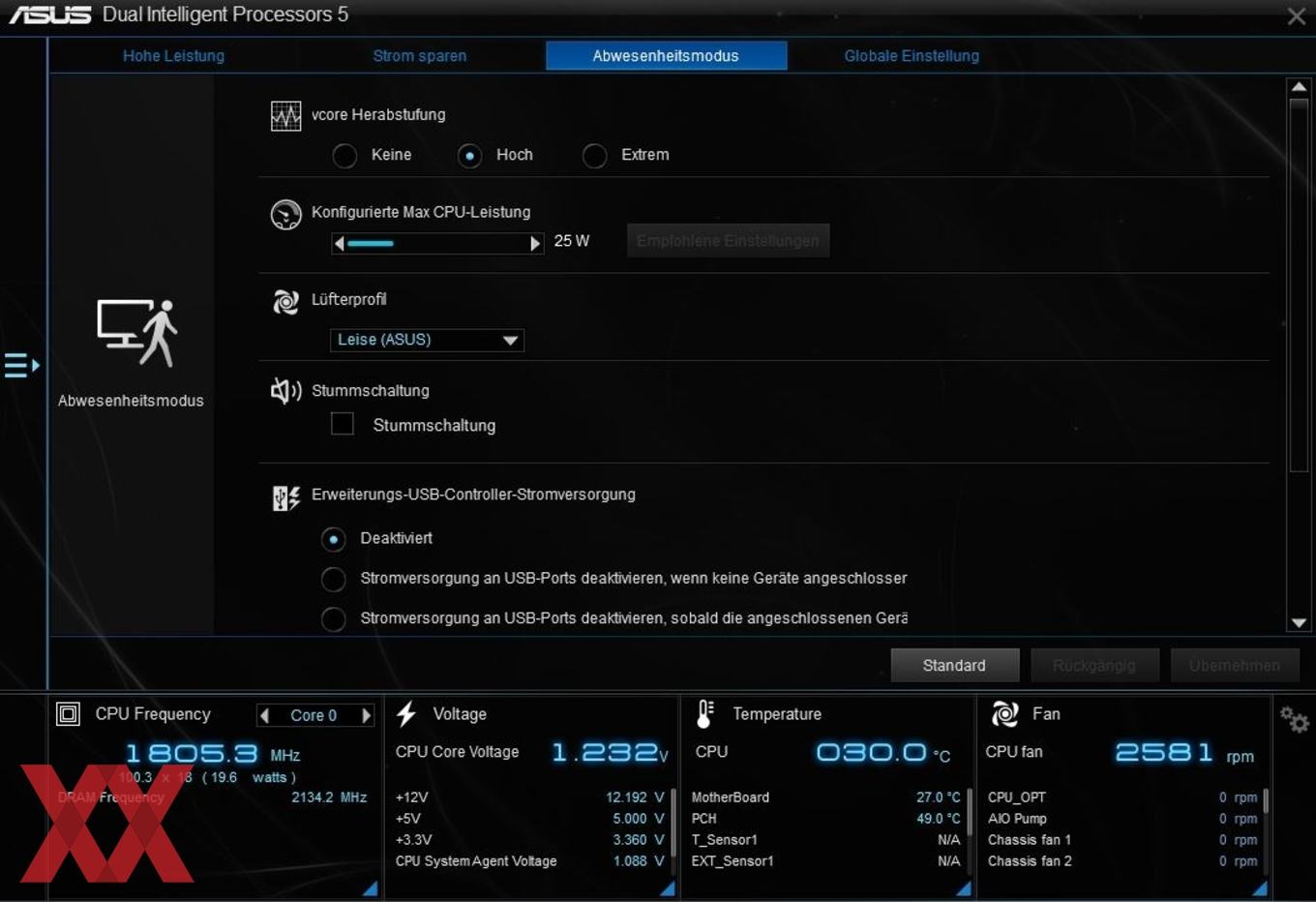The height and width of the screenshot is (902, 1316).
Task: Select next CPU core arrow
Action: tap(366, 715)
